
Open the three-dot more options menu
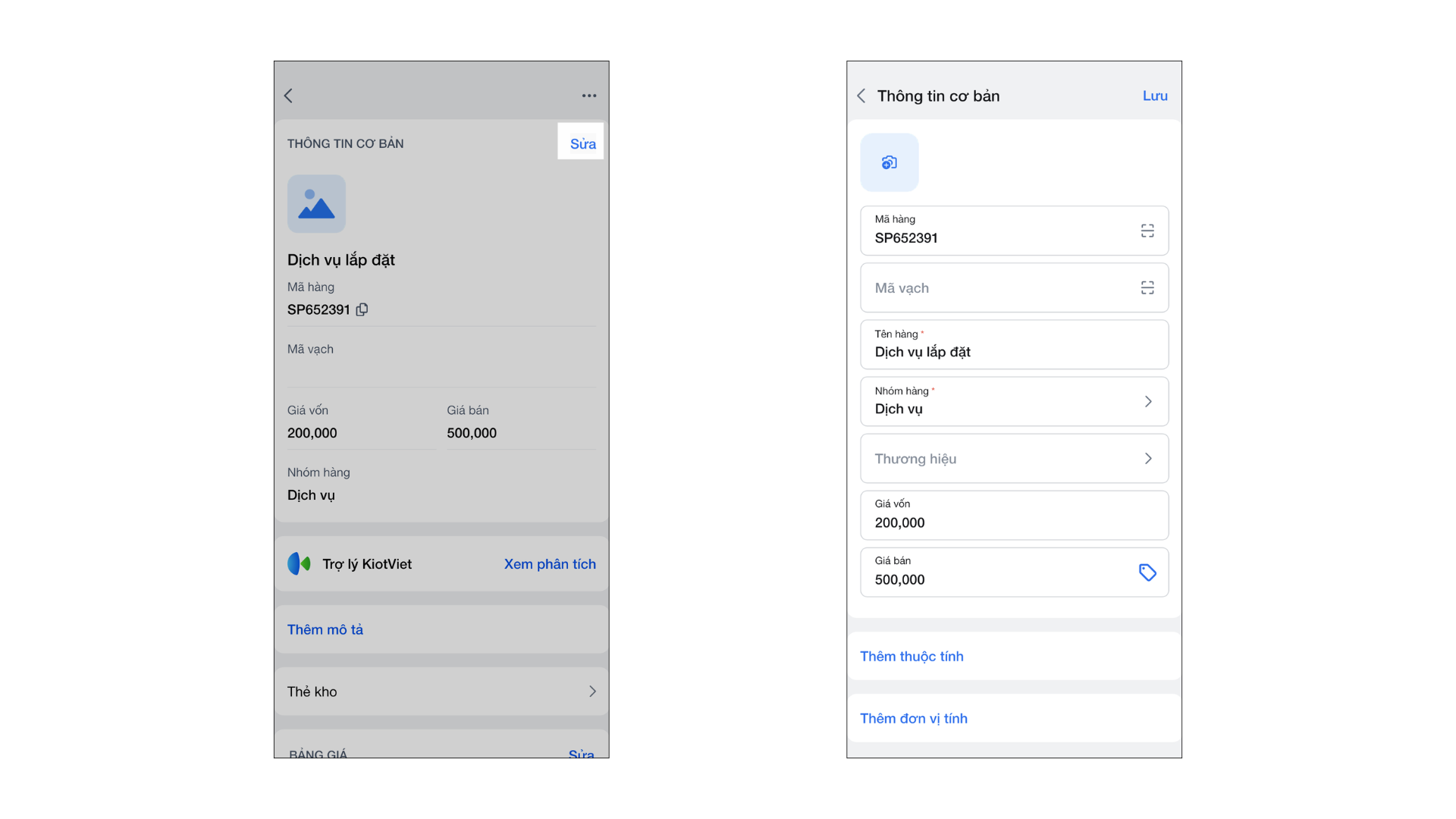589,96
